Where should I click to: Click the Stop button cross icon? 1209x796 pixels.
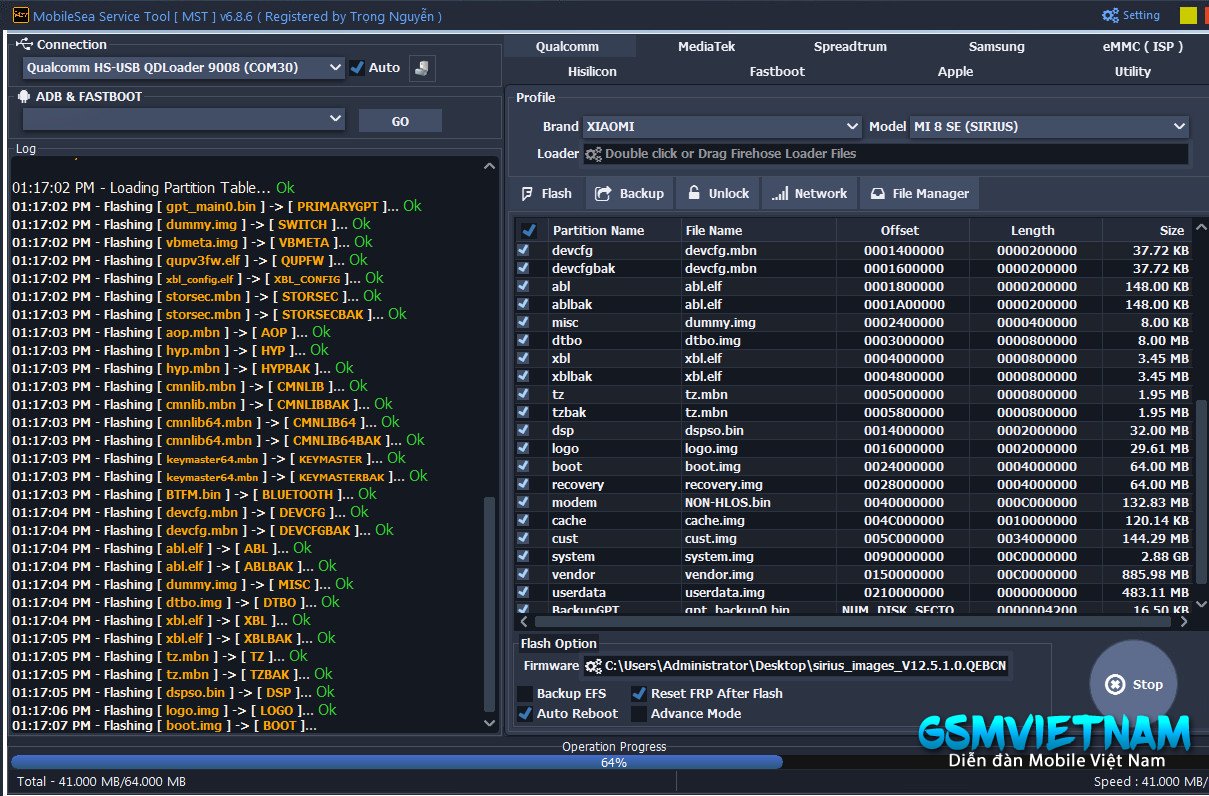point(1115,685)
